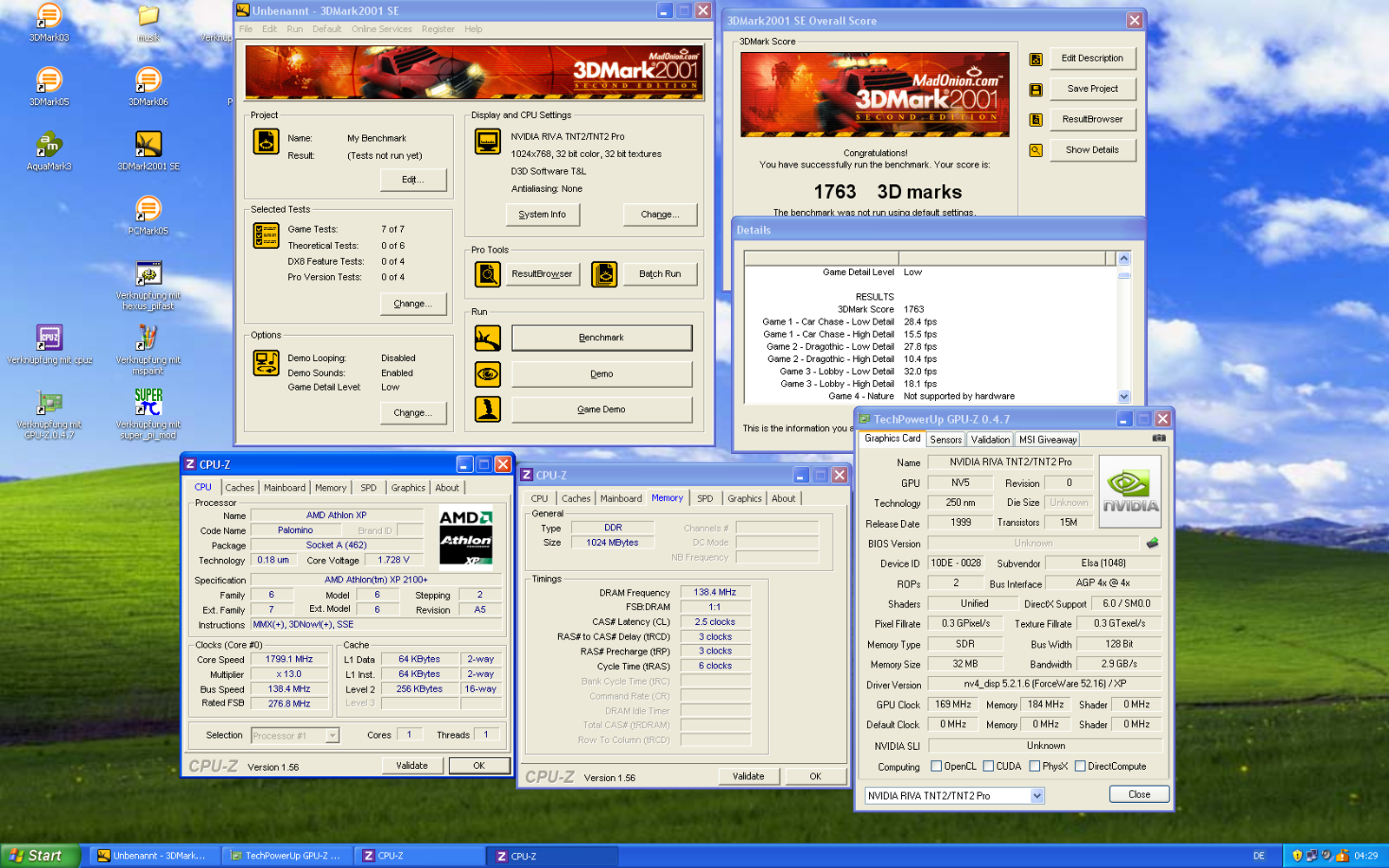
Task: Launch 3DMark06 desktop shortcut
Action: (148, 80)
